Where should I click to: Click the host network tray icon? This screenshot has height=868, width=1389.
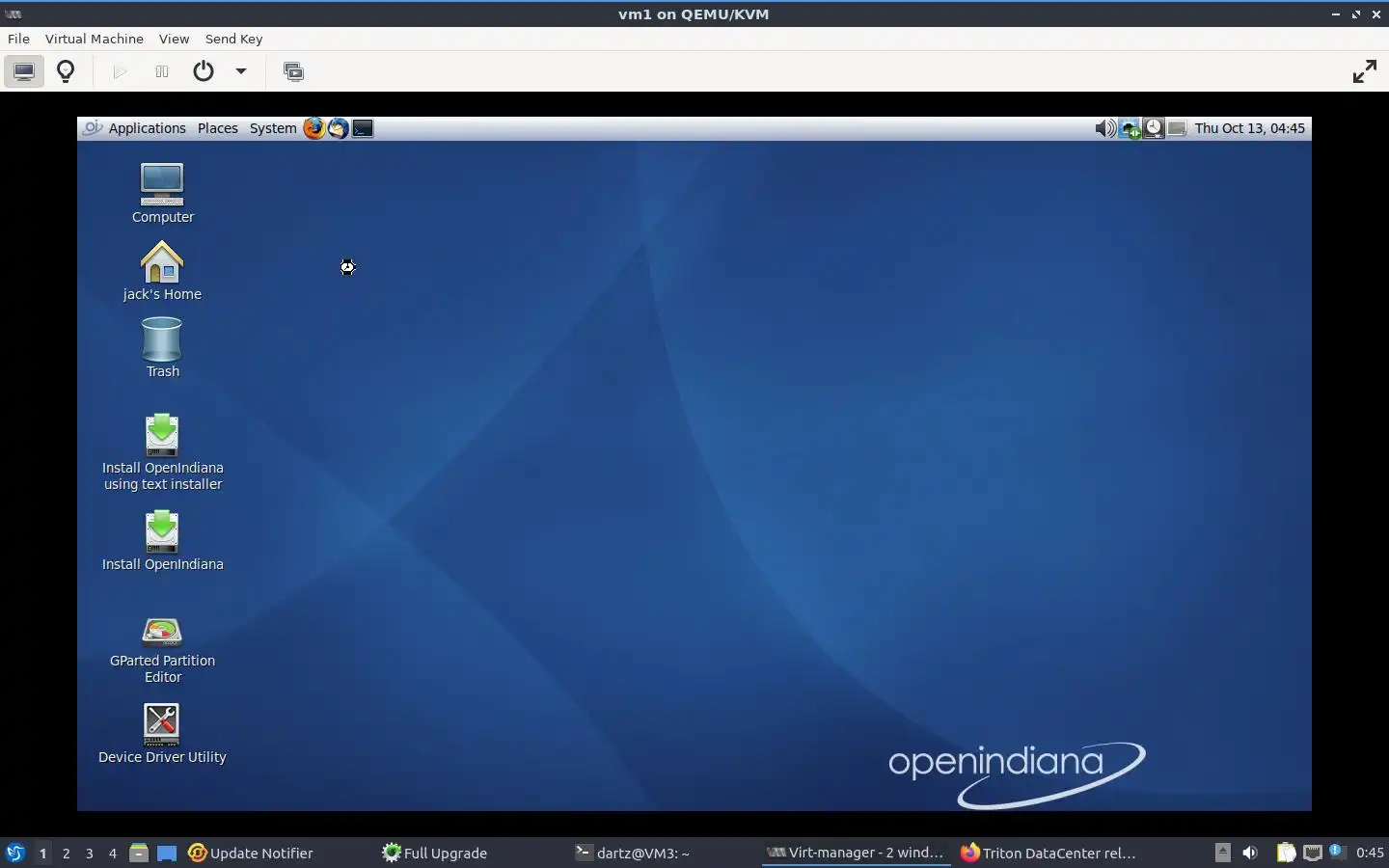[1312, 853]
